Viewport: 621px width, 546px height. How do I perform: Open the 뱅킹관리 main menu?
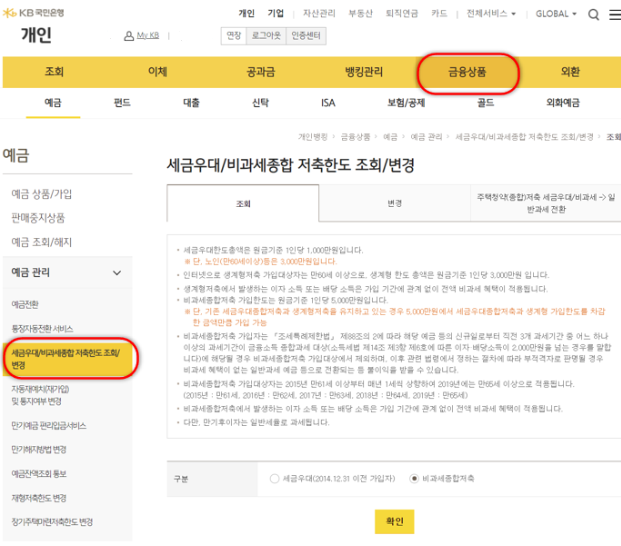point(364,72)
